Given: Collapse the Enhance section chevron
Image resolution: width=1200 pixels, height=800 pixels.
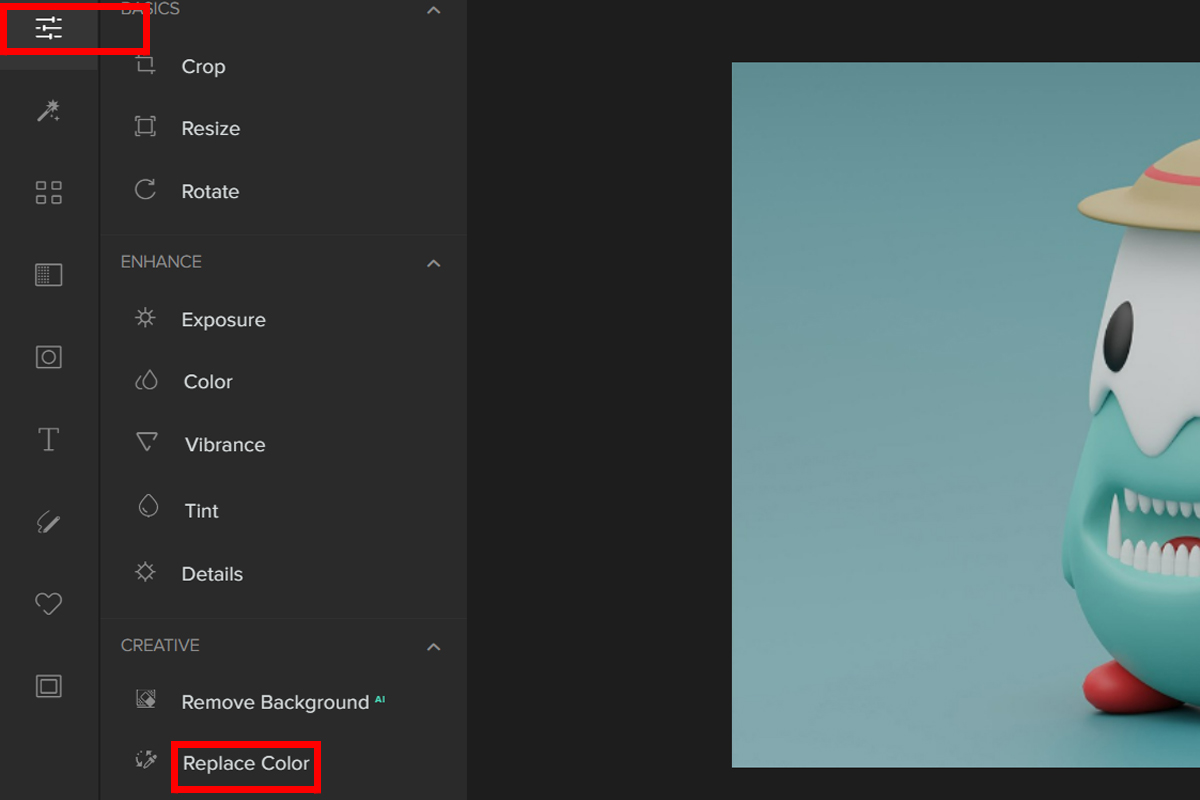Looking at the screenshot, I should pos(433,263).
